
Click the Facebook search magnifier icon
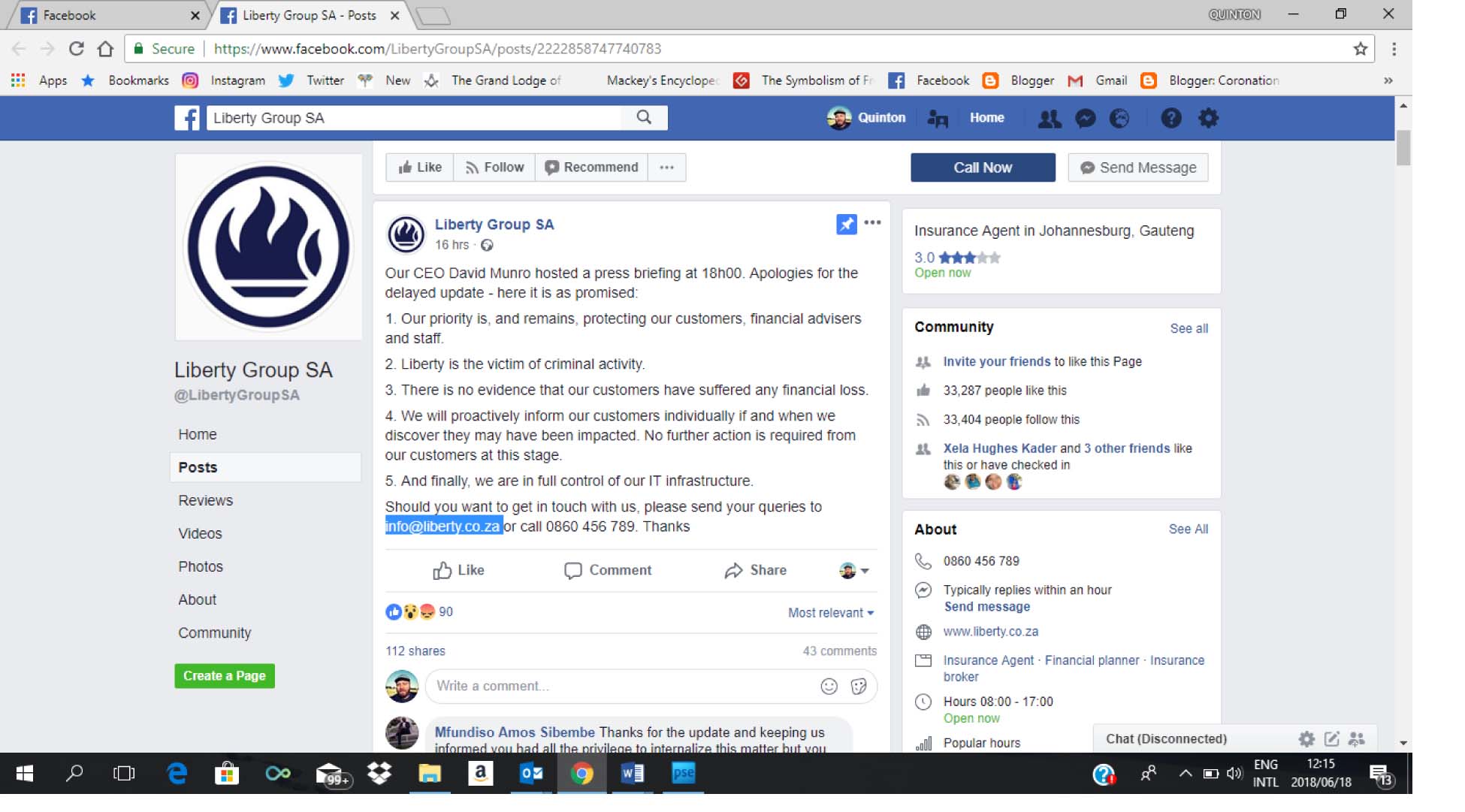(x=644, y=117)
